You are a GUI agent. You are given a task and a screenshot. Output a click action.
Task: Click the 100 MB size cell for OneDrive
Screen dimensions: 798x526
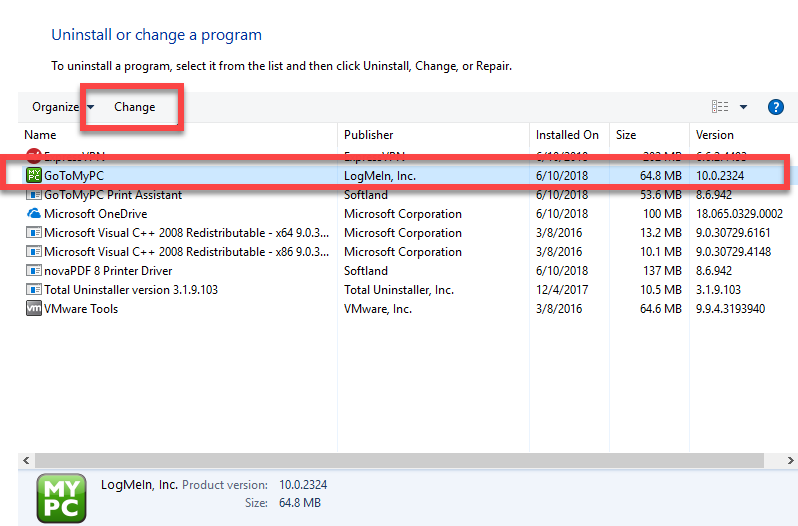click(x=662, y=214)
